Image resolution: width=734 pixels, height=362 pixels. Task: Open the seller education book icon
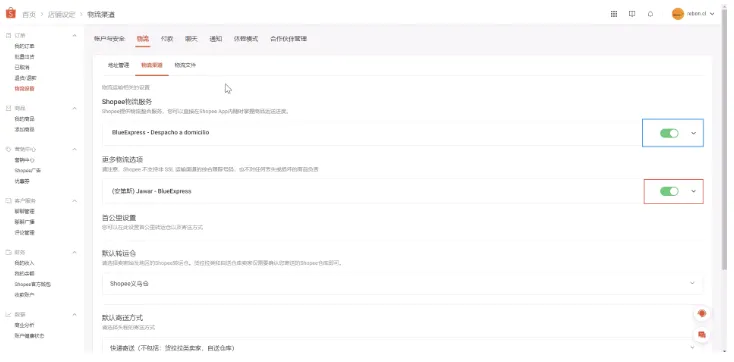(x=632, y=14)
